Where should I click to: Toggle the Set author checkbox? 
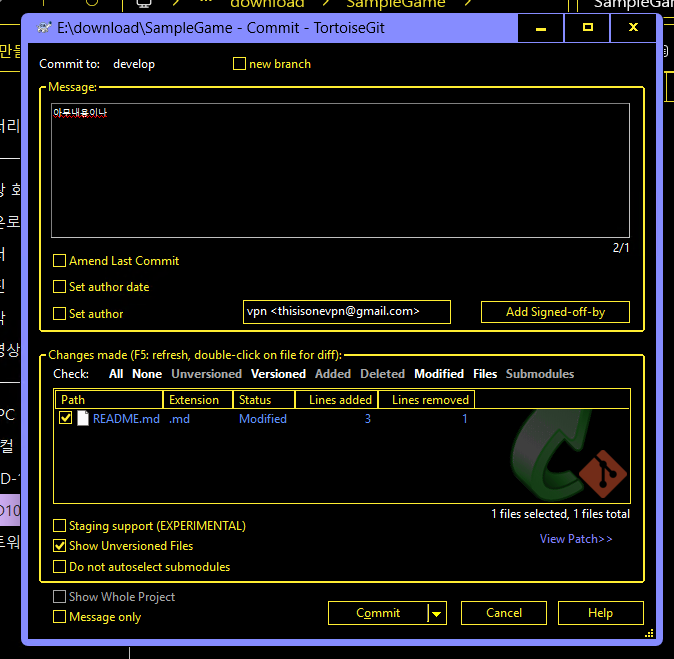coord(59,313)
